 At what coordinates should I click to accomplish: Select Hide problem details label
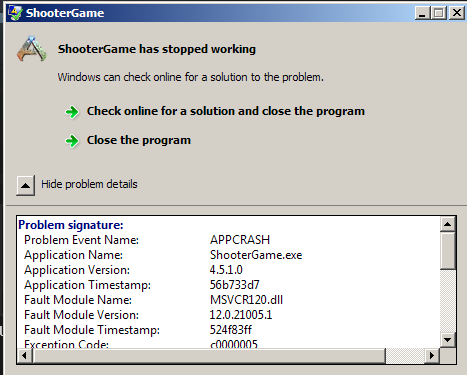point(89,184)
